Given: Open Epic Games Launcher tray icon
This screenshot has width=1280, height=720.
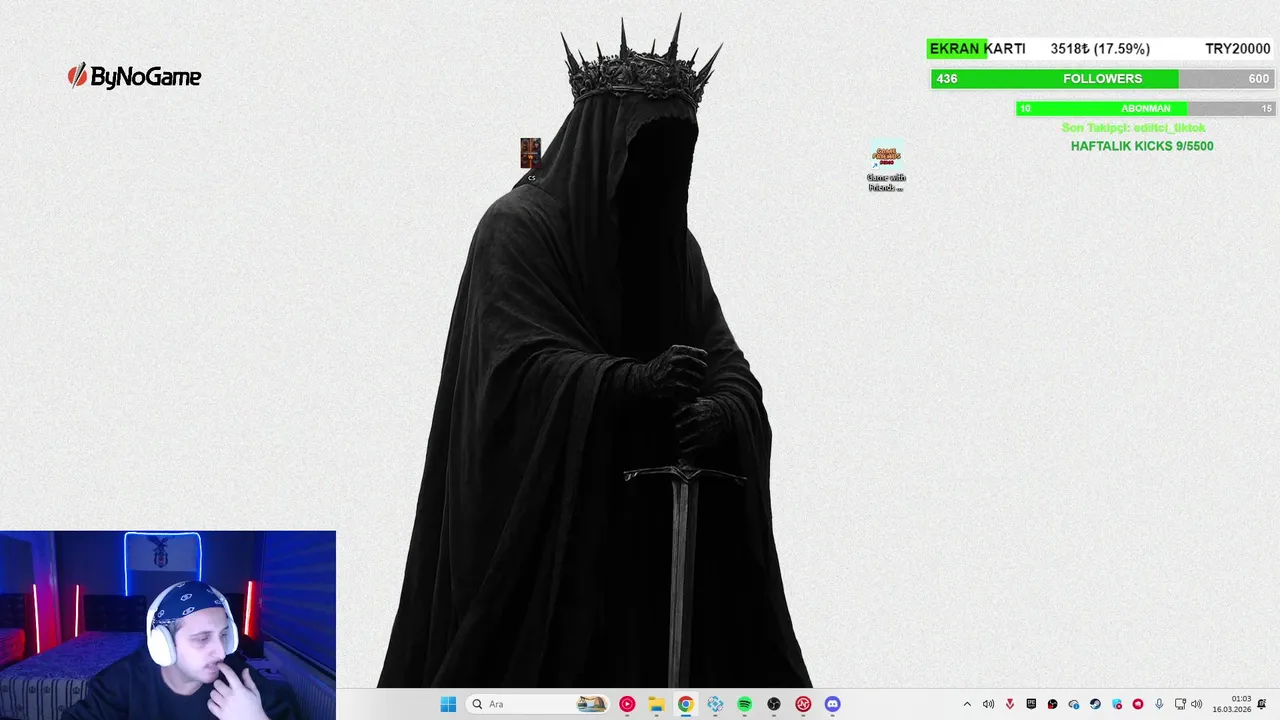Looking at the screenshot, I should point(1031,704).
